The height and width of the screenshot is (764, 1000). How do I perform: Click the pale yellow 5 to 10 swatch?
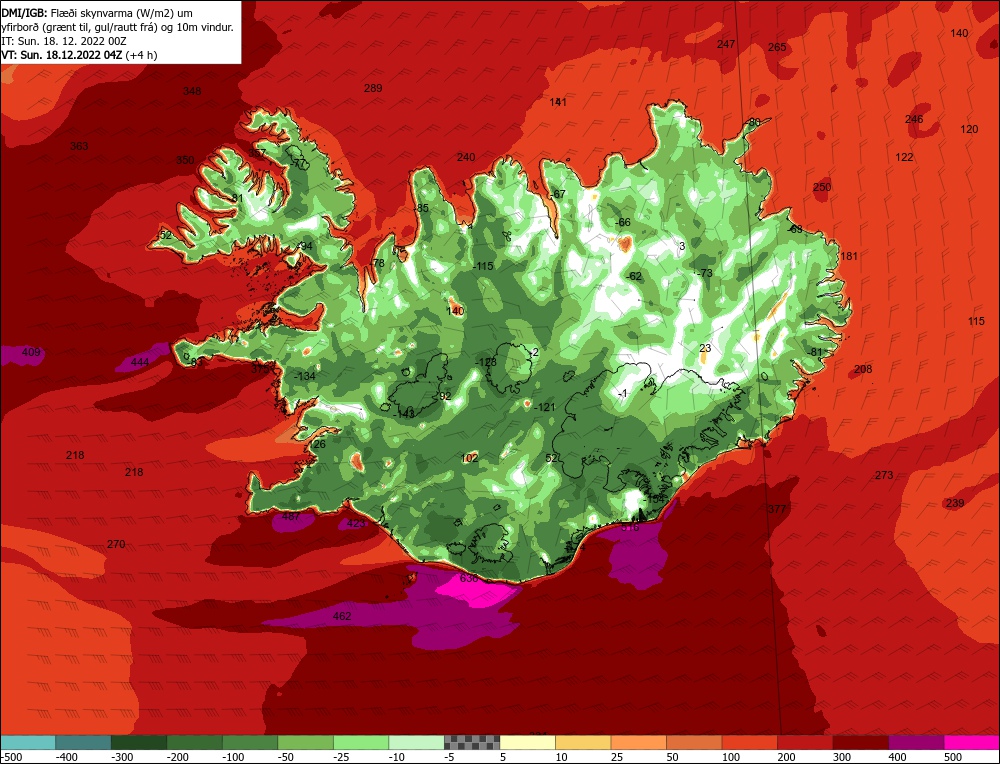pos(527,742)
